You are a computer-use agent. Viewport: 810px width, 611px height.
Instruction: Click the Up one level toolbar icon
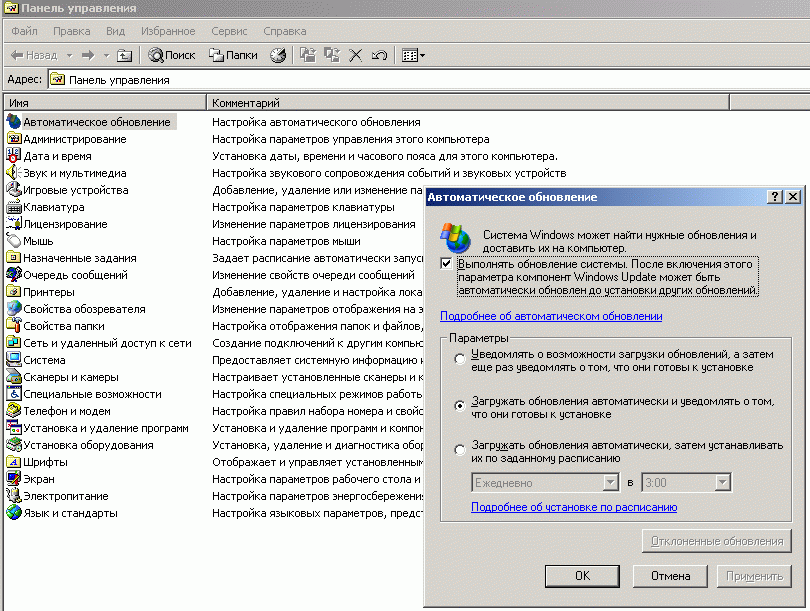[x=124, y=55]
